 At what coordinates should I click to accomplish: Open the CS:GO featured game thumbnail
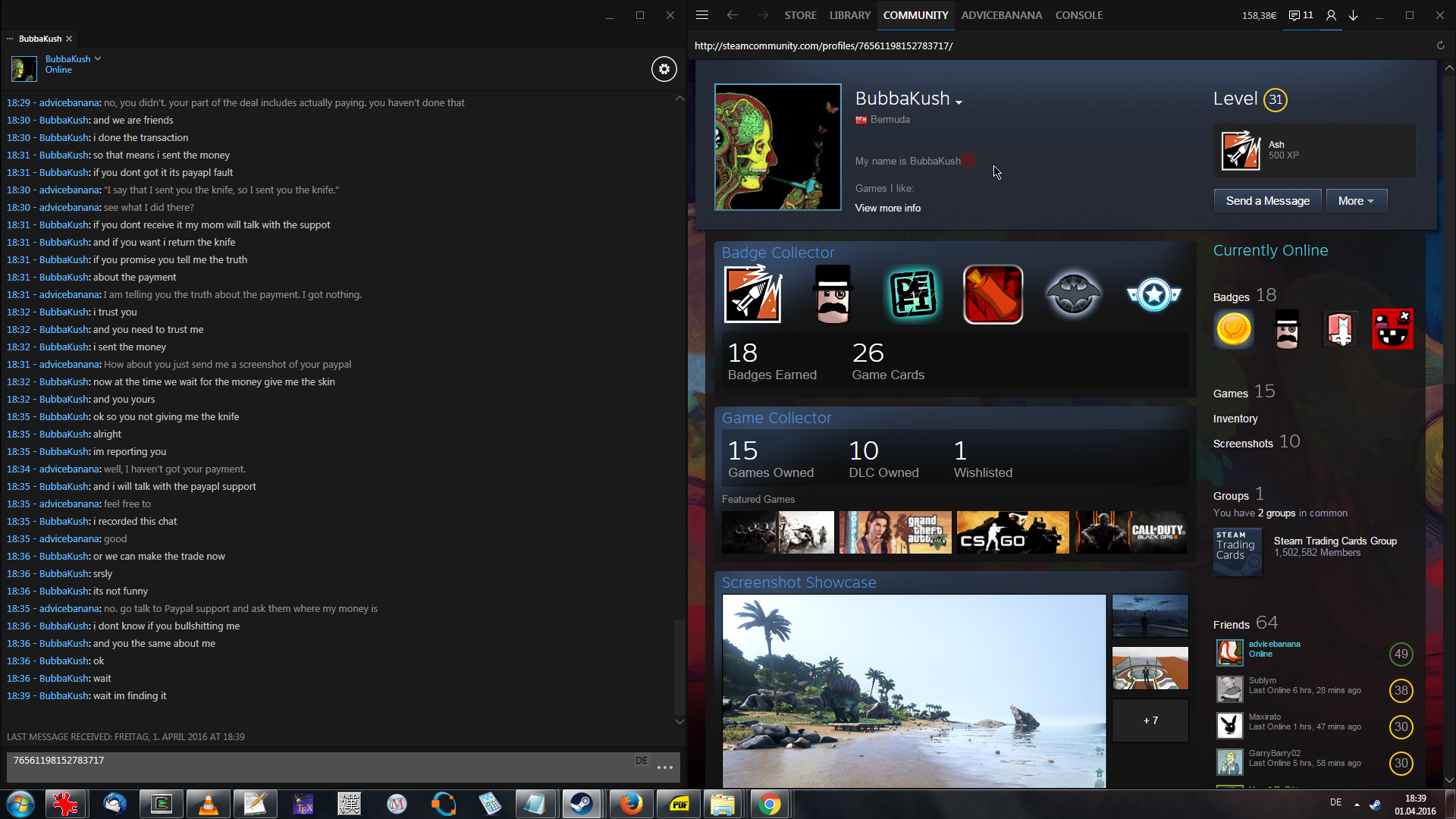click(x=1012, y=532)
